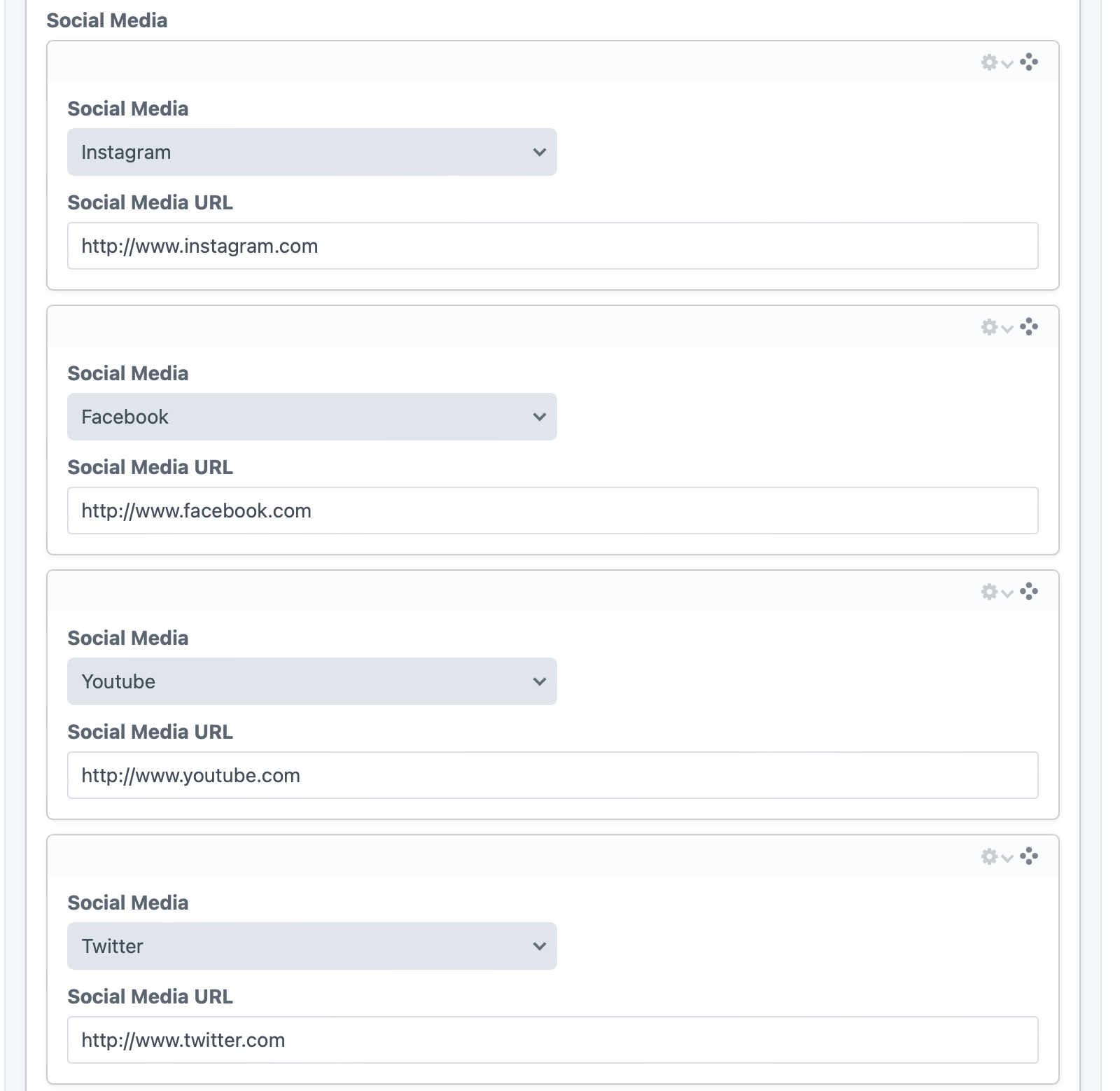1120x1091 pixels.
Task: Click move handle icon on Facebook block
Action: 1029,327
